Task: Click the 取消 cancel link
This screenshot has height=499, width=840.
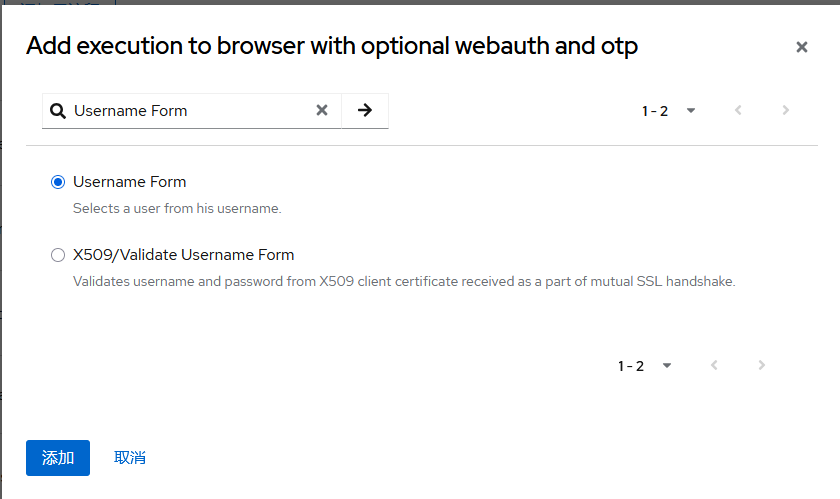Action: pyautogui.click(x=130, y=458)
